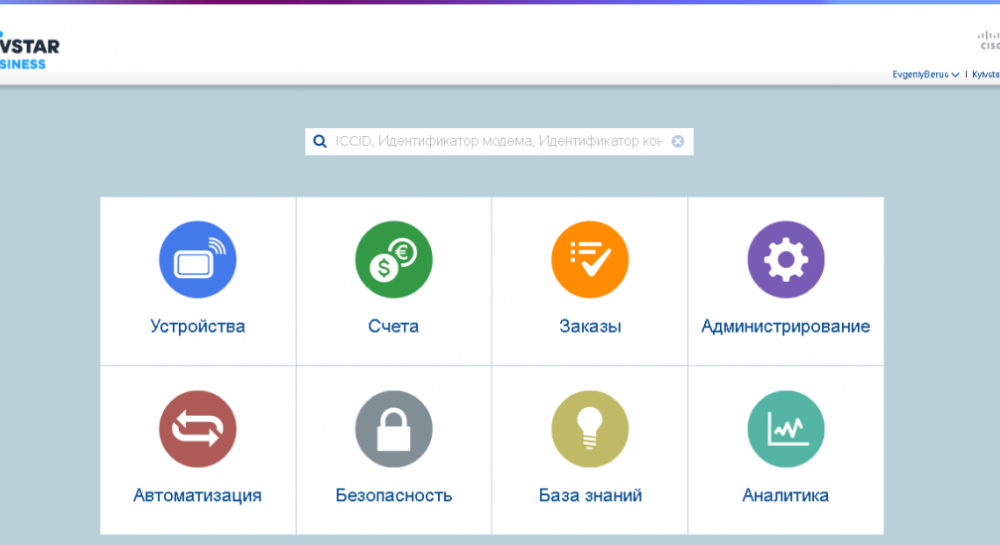This screenshot has width=1000, height=545.
Task: Open the green Счета money icon
Action: pos(393,259)
